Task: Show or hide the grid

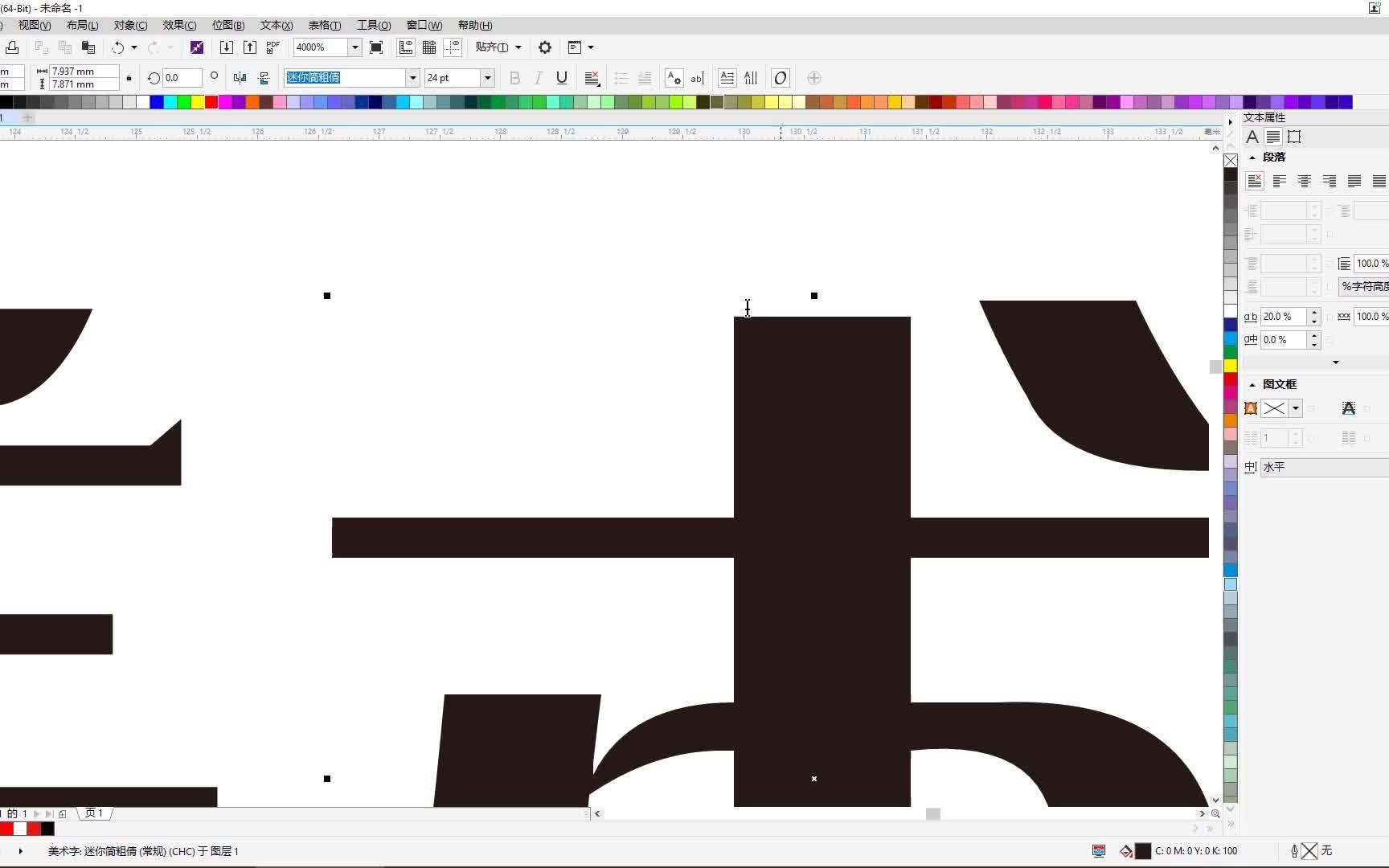Action: coord(429,47)
